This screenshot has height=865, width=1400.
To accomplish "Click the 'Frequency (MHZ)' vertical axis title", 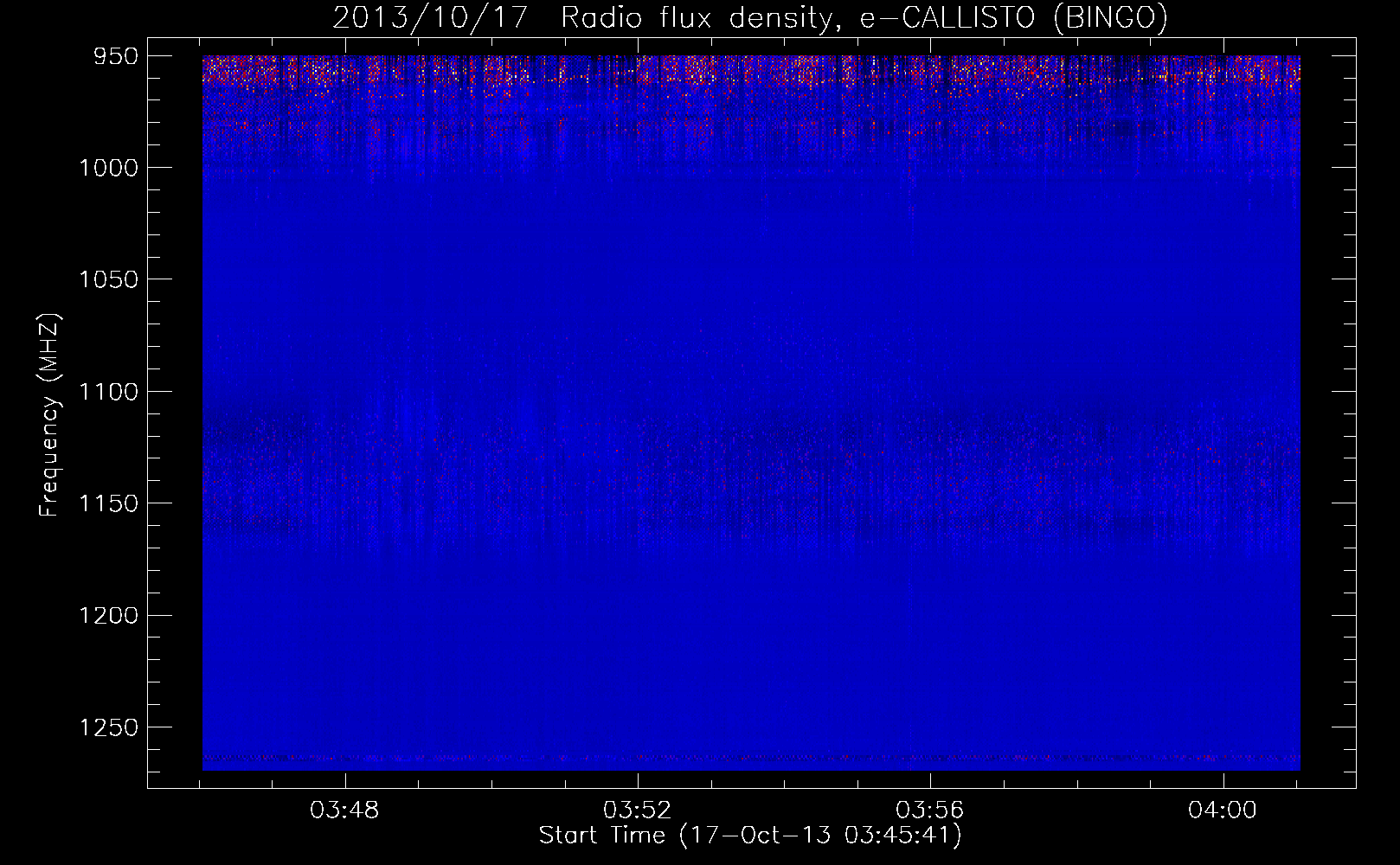I will 50,415.
